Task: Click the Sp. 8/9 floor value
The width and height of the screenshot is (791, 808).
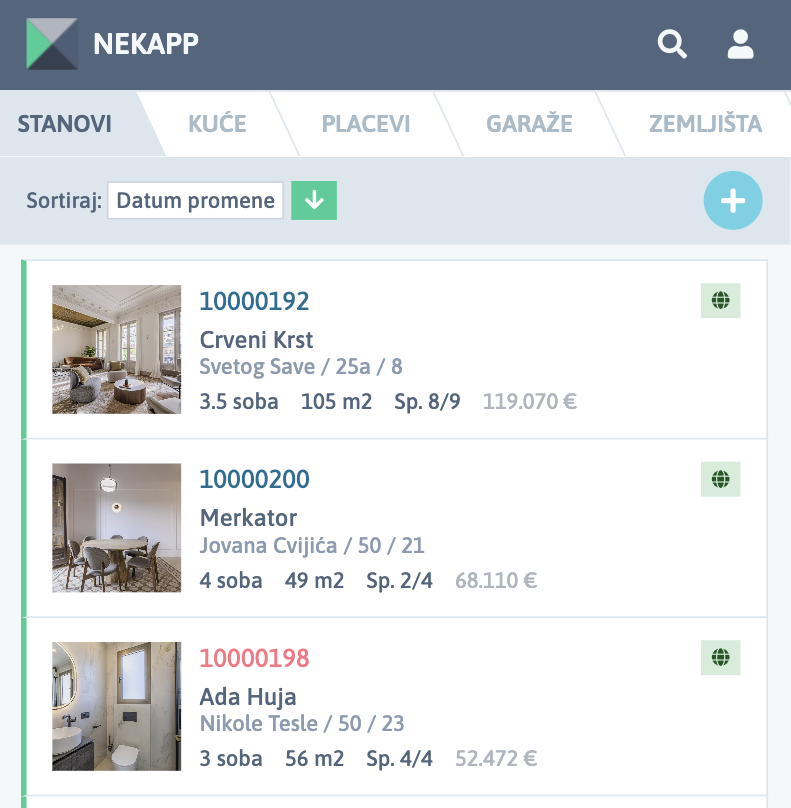Action: point(427,402)
